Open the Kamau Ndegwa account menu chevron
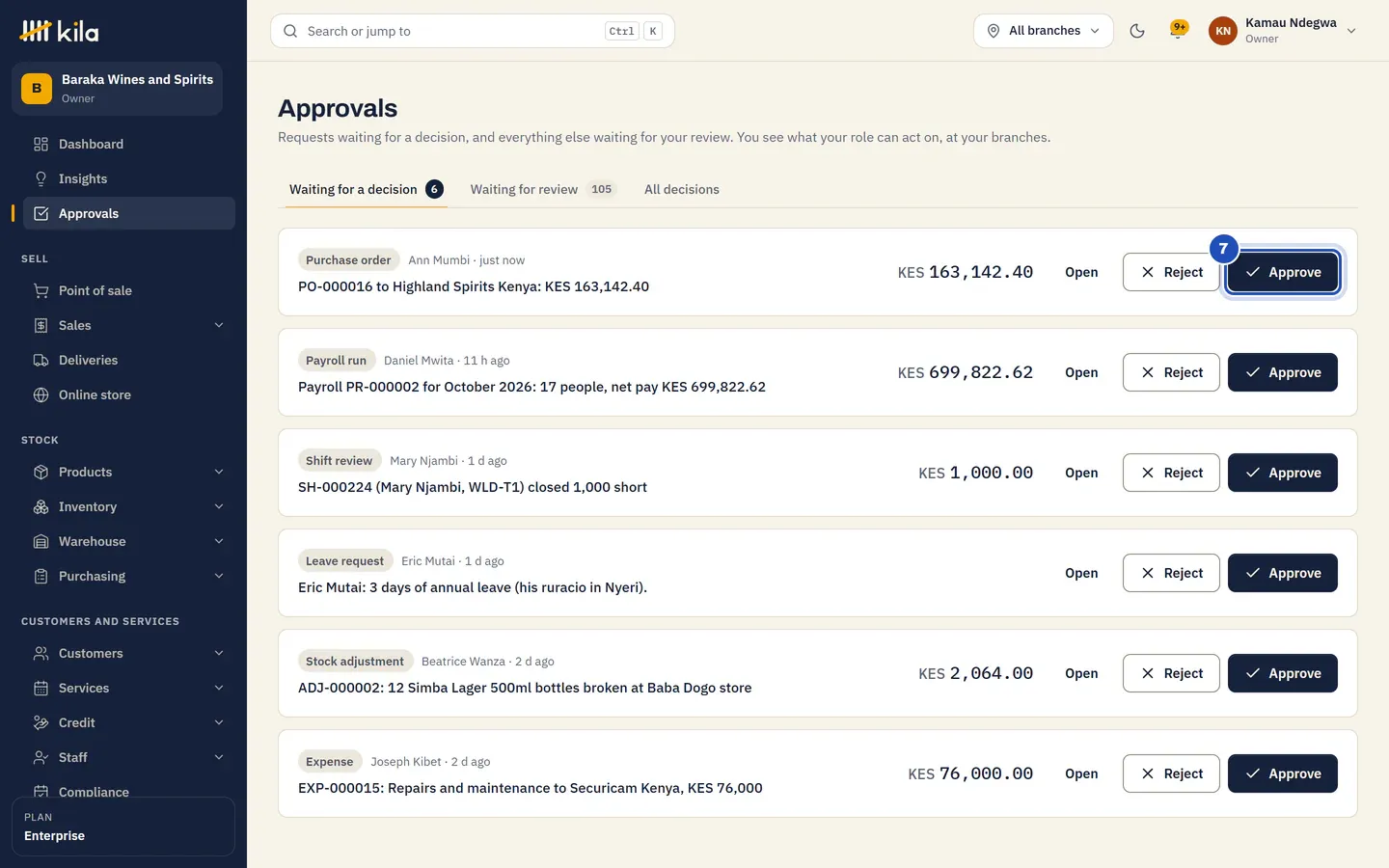The width and height of the screenshot is (1389, 868). 1351,31
